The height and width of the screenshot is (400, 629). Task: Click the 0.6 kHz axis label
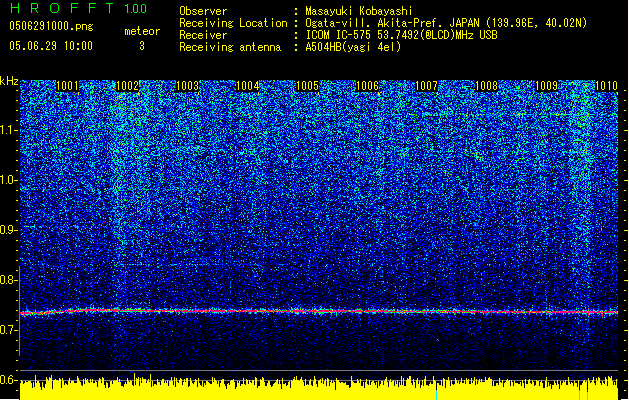(x=9, y=380)
